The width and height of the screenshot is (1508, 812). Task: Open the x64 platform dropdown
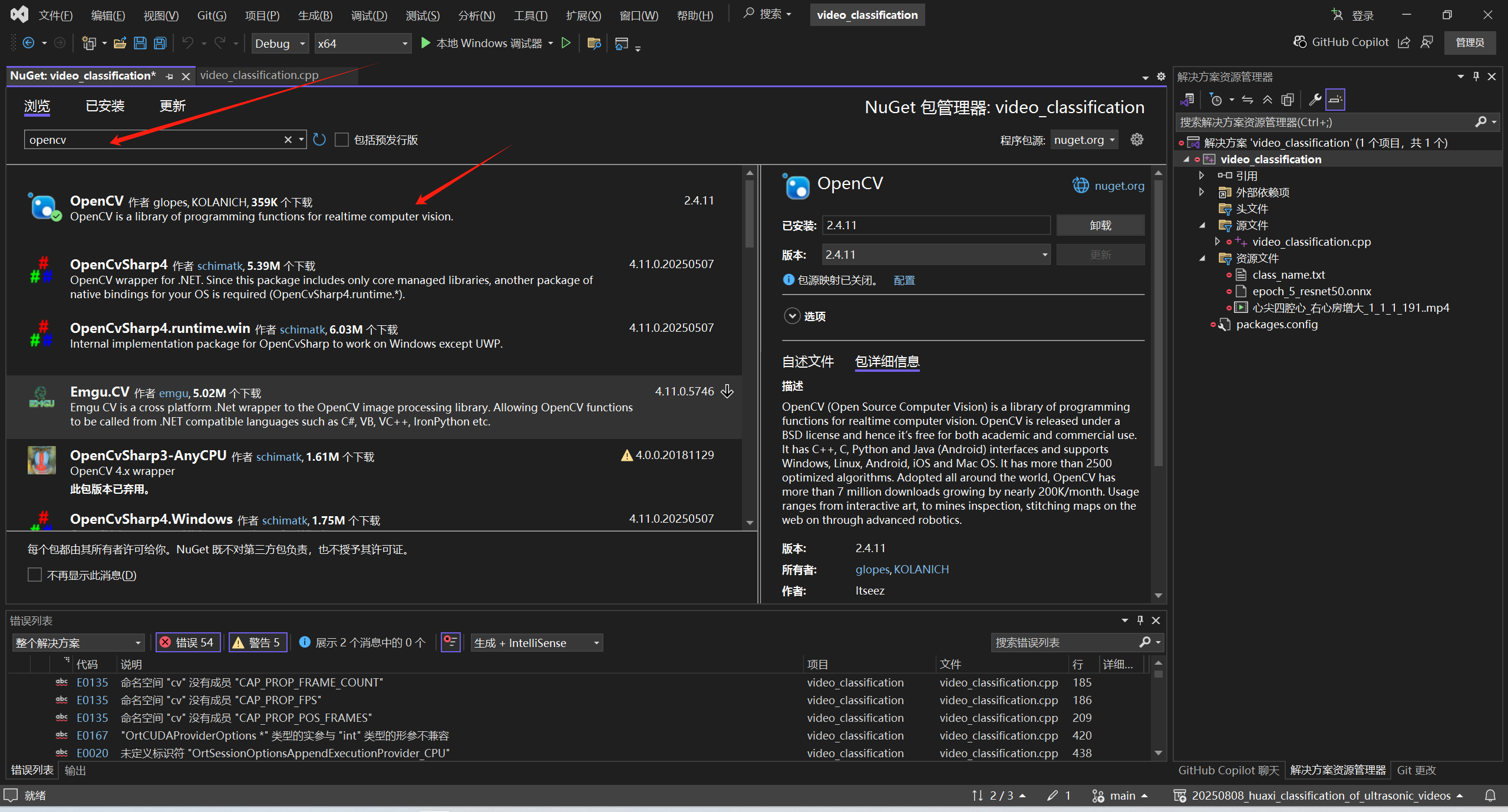(x=362, y=44)
